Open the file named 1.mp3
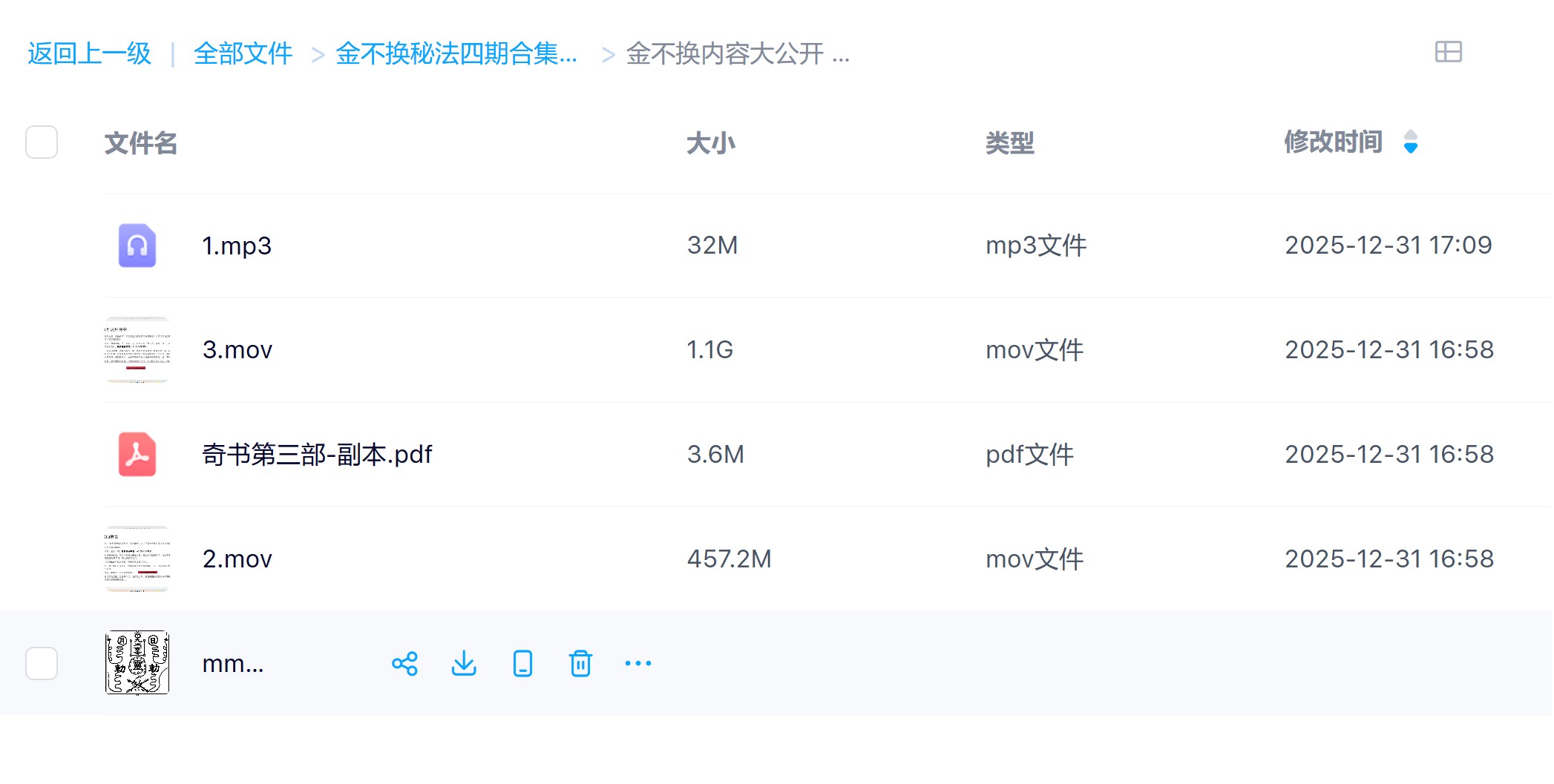The height and width of the screenshot is (784, 1554). pos(237,246)
